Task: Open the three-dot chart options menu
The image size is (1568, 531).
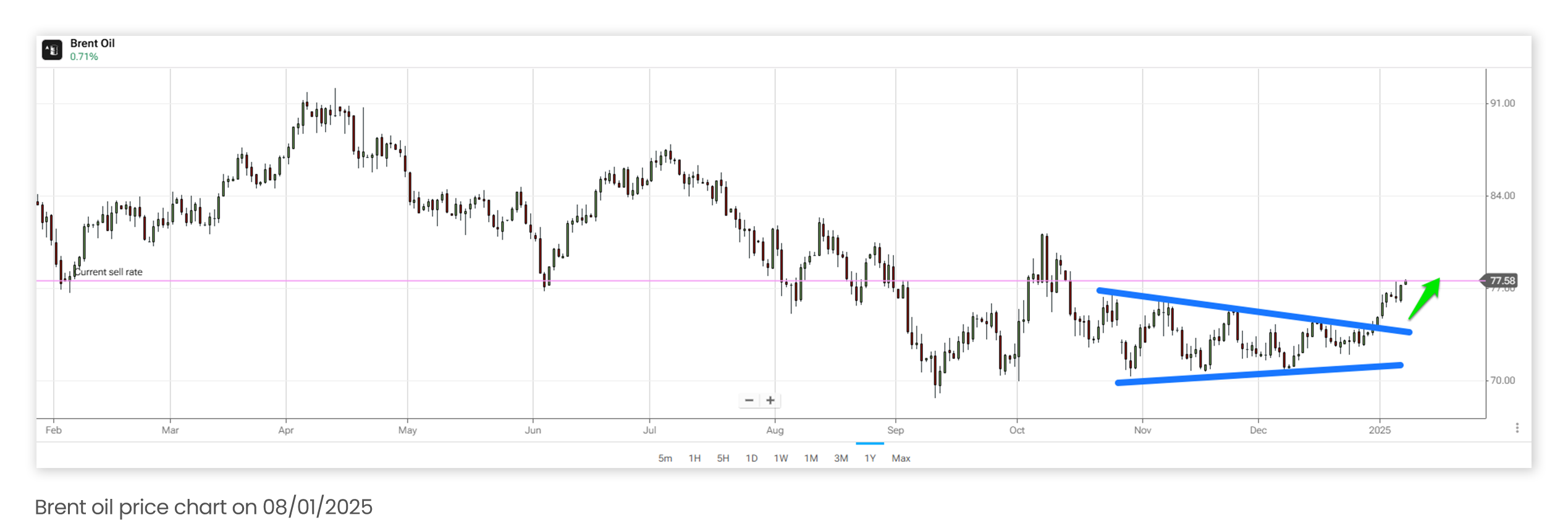Action: 1517,428
